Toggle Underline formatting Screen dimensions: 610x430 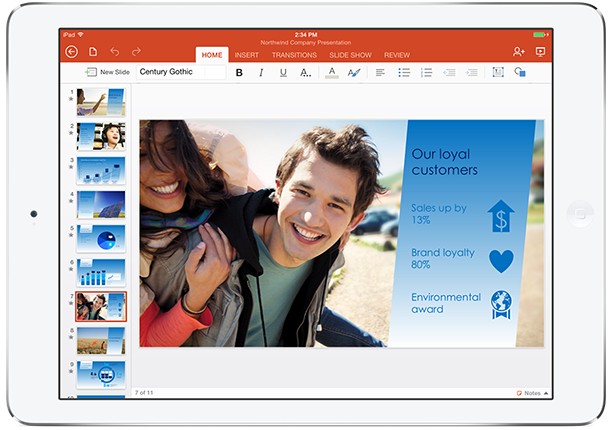[x=283, y=72]
